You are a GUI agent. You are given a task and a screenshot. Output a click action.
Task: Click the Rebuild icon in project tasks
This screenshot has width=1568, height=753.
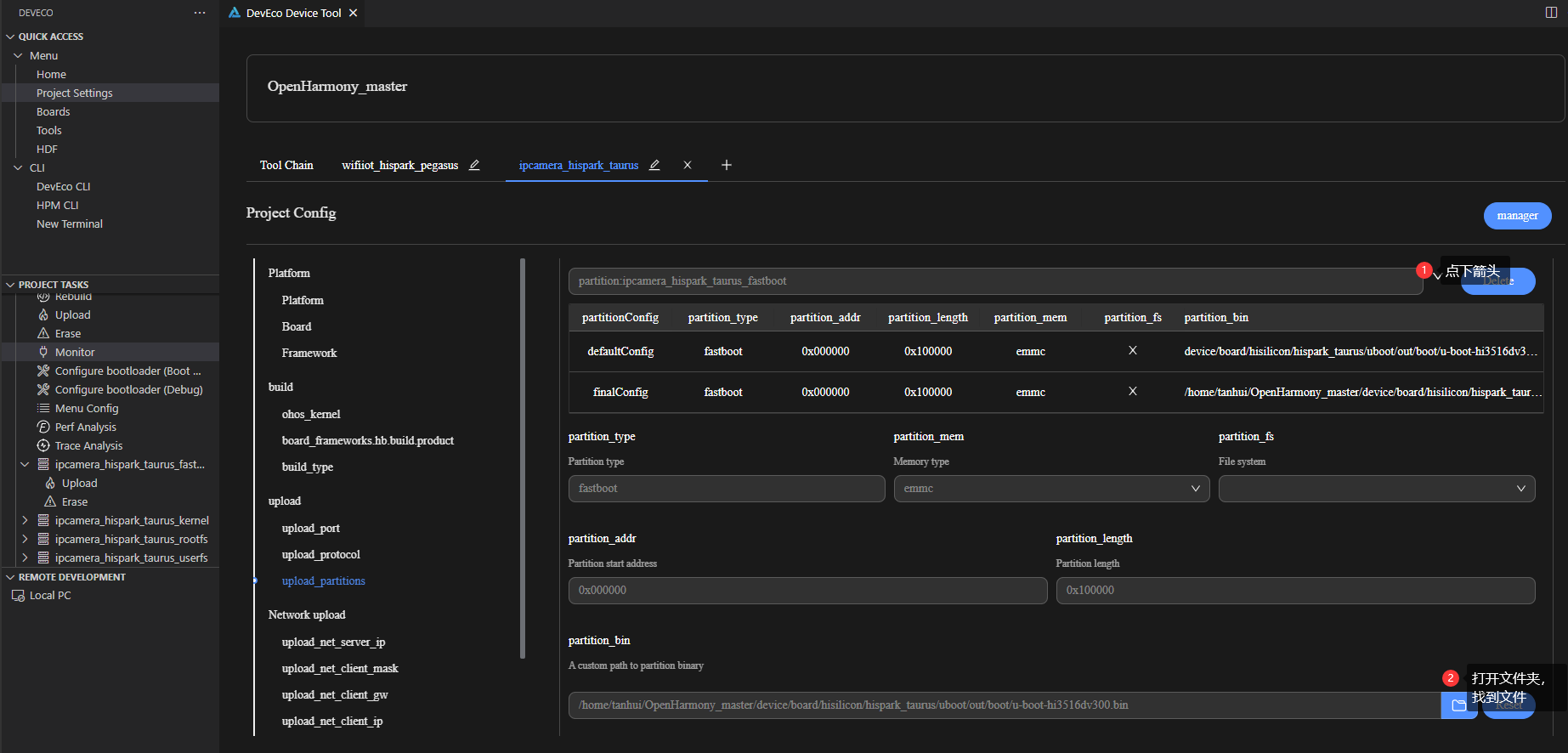pos(43,297)
